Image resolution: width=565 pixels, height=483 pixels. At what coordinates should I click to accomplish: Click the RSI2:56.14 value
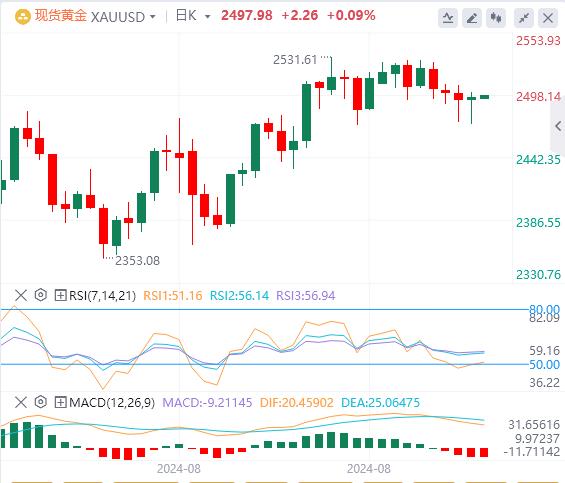click(x=239, y=296)
